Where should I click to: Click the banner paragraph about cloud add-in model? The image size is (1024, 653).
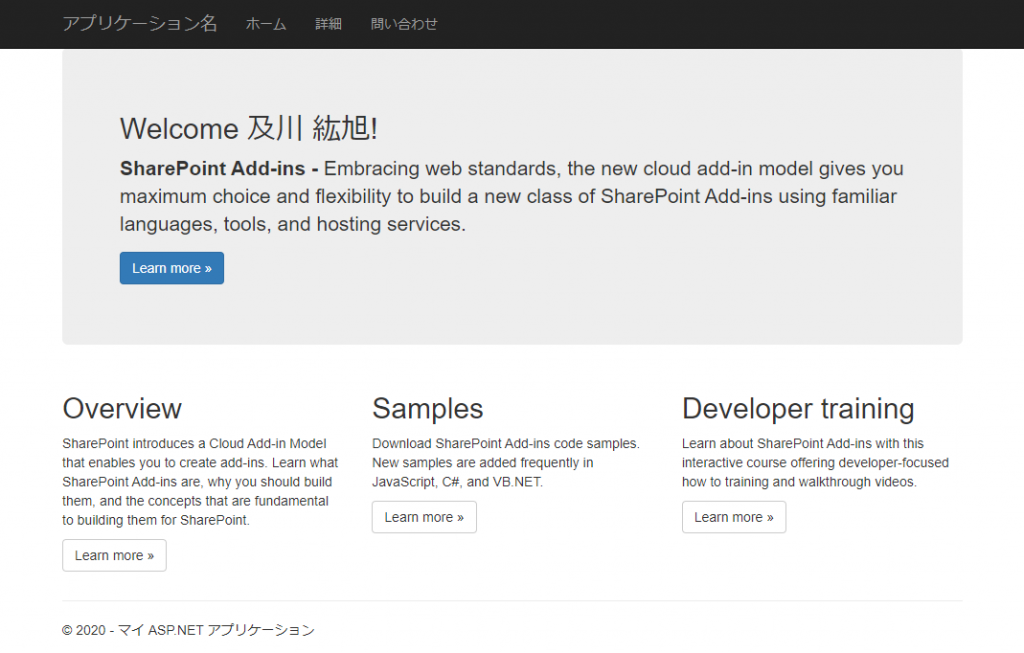click(x=510, y=197)
